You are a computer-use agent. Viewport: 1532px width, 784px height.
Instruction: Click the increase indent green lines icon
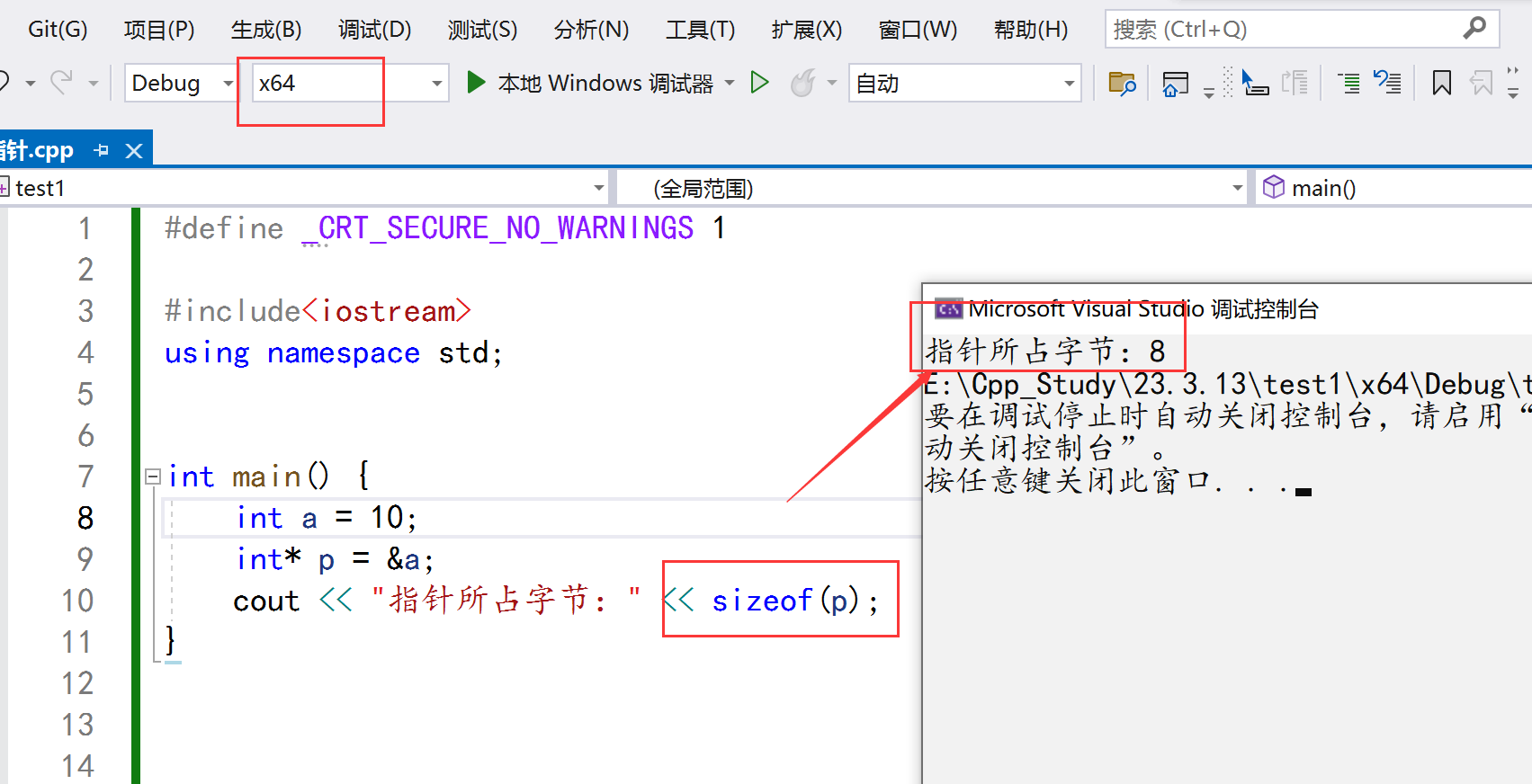[1348, 84]
